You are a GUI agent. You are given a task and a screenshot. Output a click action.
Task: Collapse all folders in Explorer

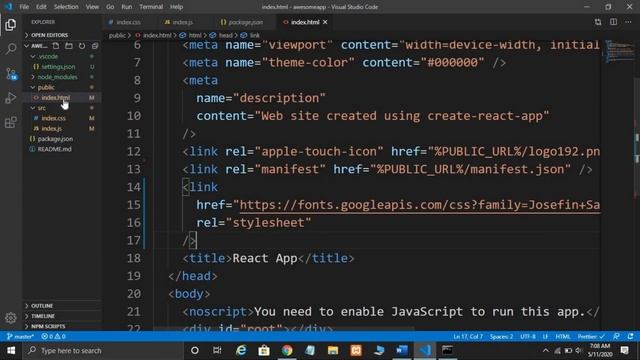pos(95,46)
